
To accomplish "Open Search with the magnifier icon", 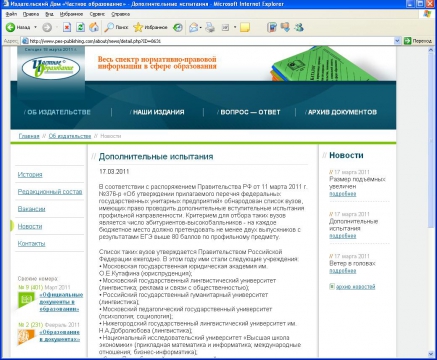I will pos(116,27).
